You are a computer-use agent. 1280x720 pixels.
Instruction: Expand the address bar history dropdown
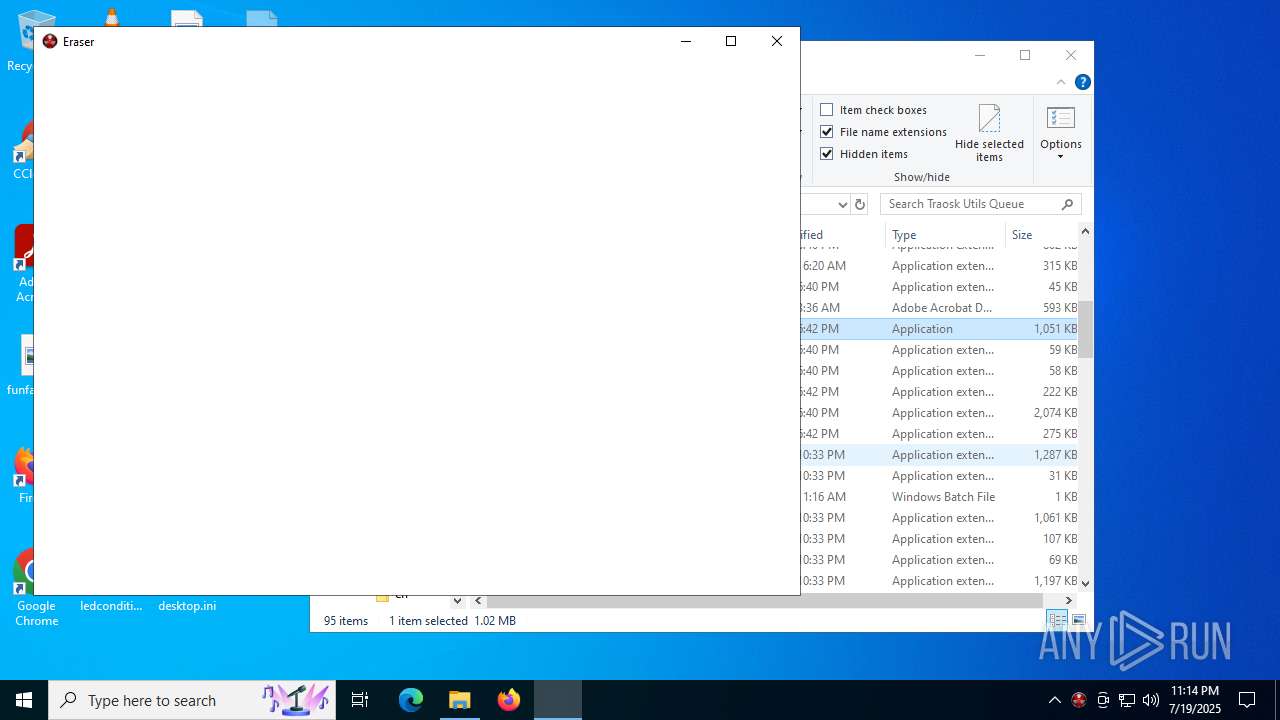pos(842,204)
